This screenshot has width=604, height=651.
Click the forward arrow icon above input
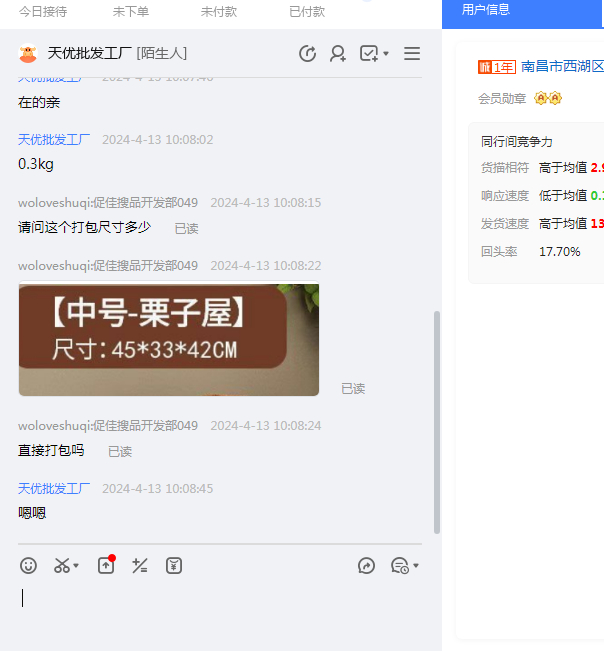tap(366, 566)
